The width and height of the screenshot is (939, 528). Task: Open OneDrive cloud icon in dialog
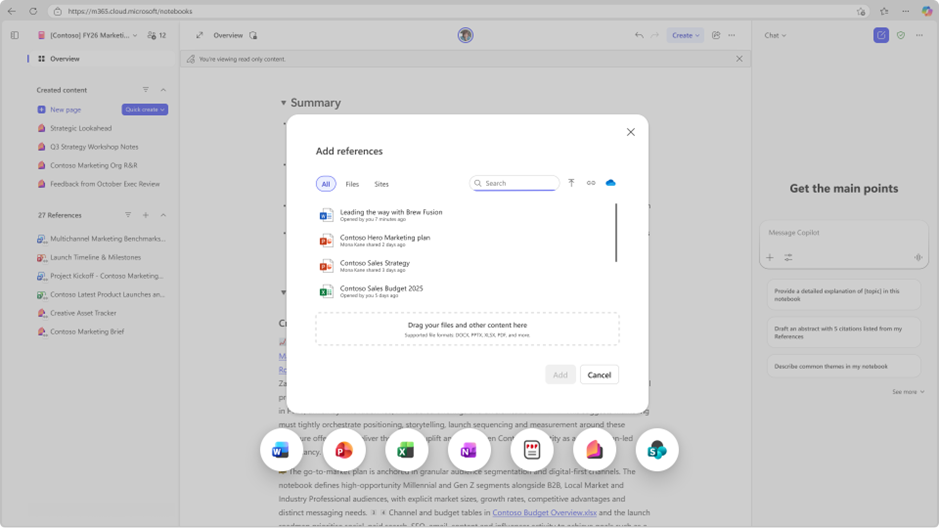pos(610,183)
